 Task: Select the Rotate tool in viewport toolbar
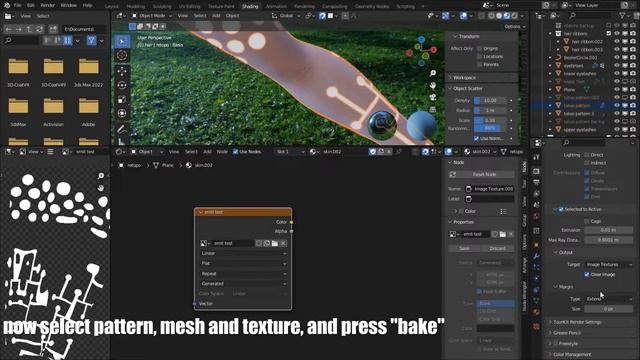(122, 85)
